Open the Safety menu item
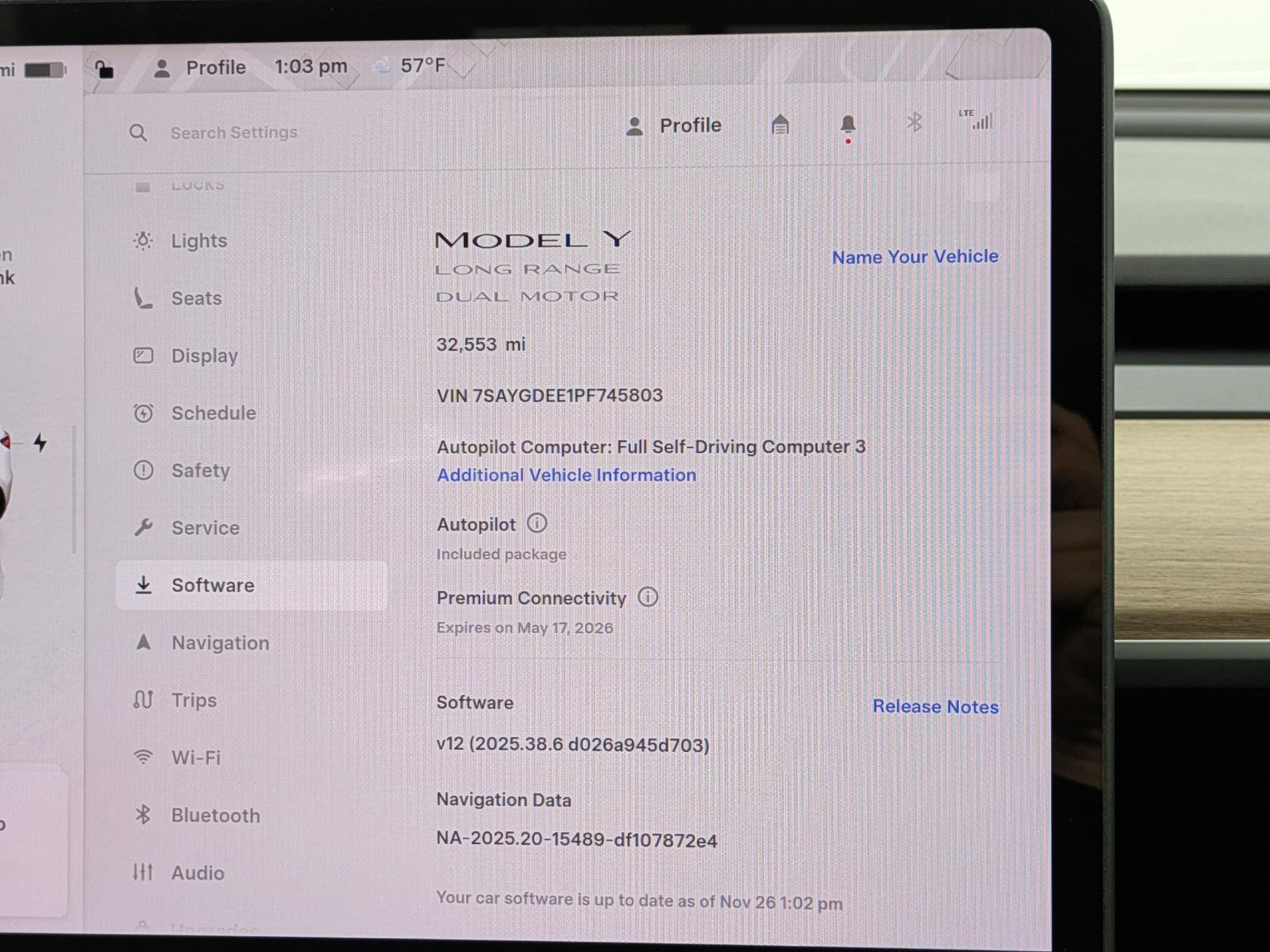The width and height of the screenshot is (1270, 952). pyautogui.click(x=200, y=470)
